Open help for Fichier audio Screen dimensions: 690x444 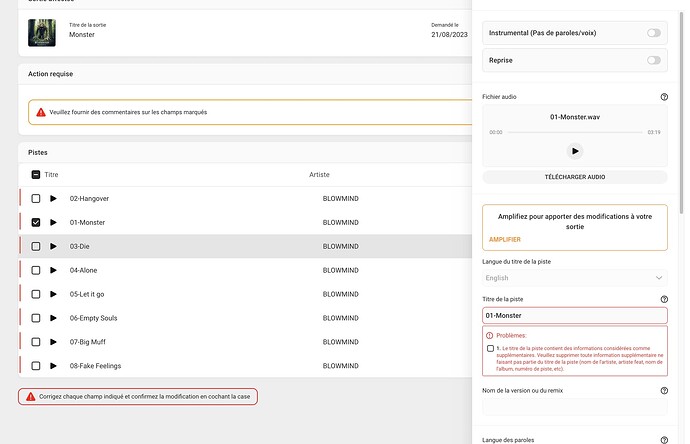[664, 97]
